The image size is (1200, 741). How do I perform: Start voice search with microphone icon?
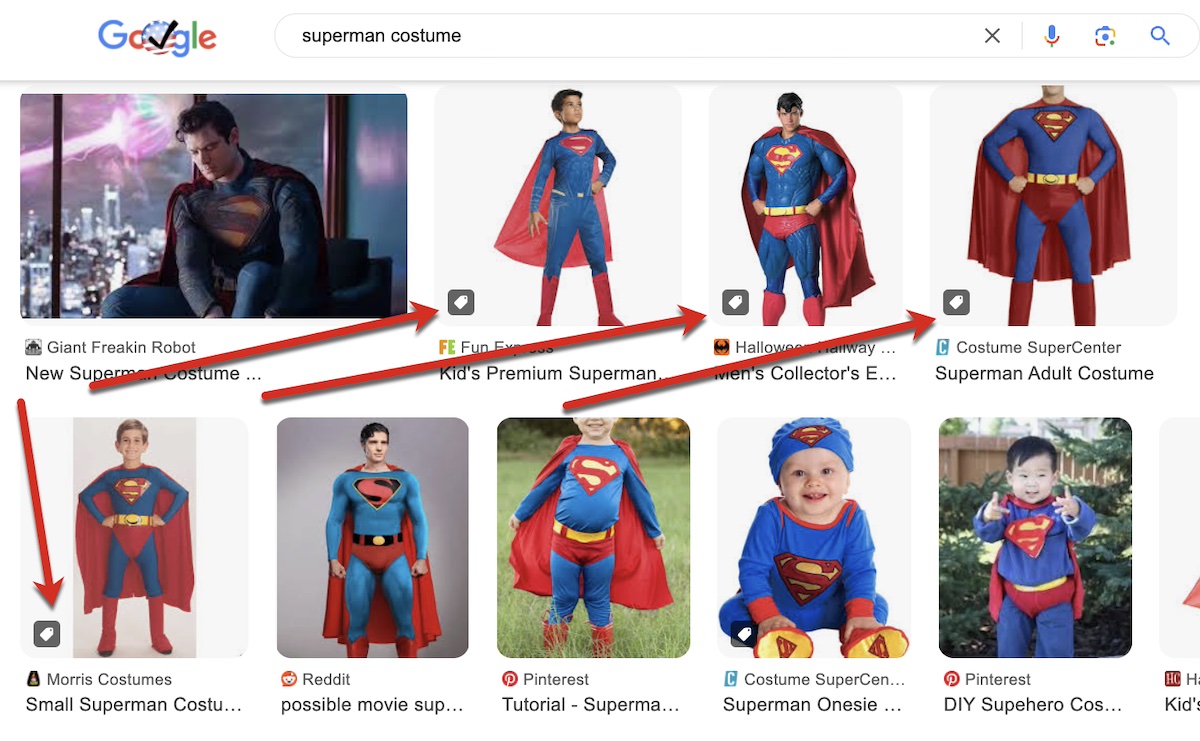pyautogui.click(x=1051, y=36)
